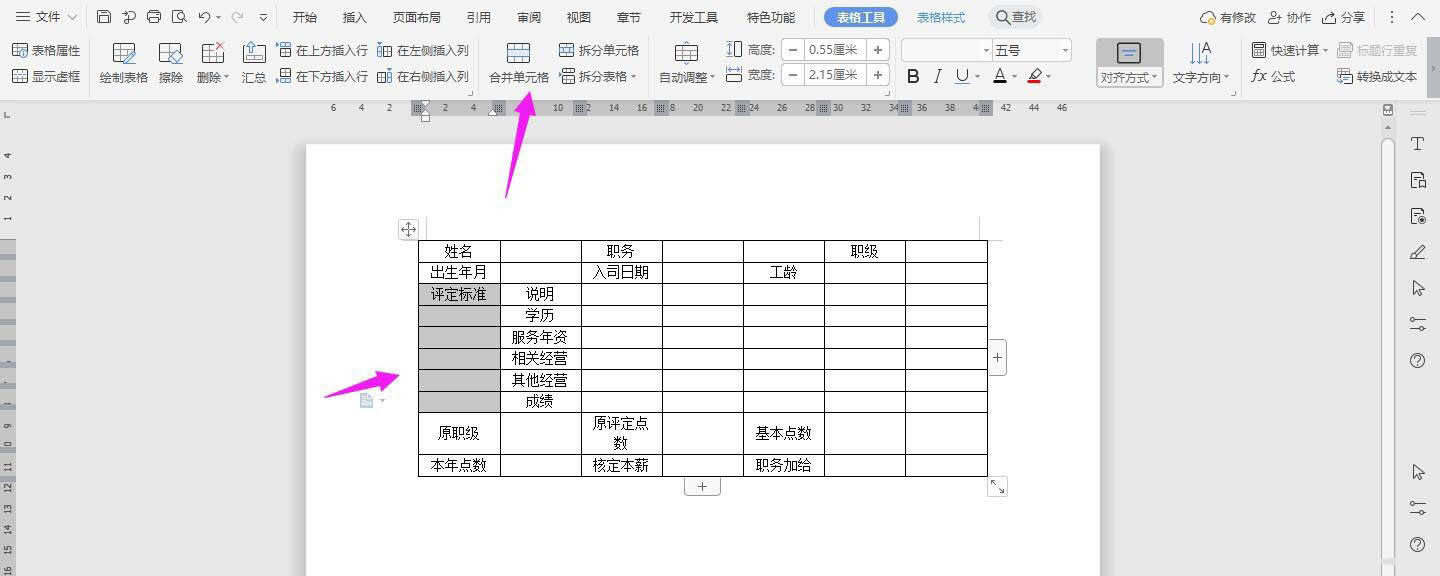
Task: Insert a row above with 在上方插入行
Action: (322, 49)
